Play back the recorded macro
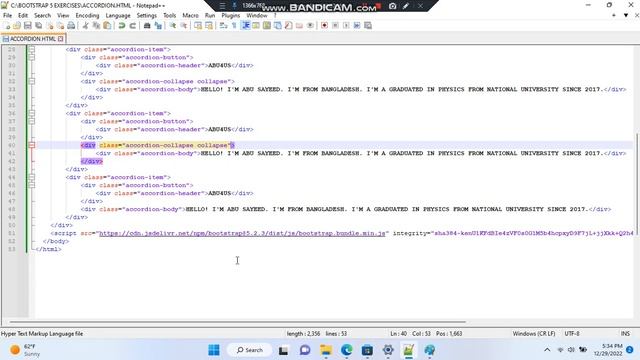Image resolution: width=640 pixels, height=360 pixels. tap(346, 26)
